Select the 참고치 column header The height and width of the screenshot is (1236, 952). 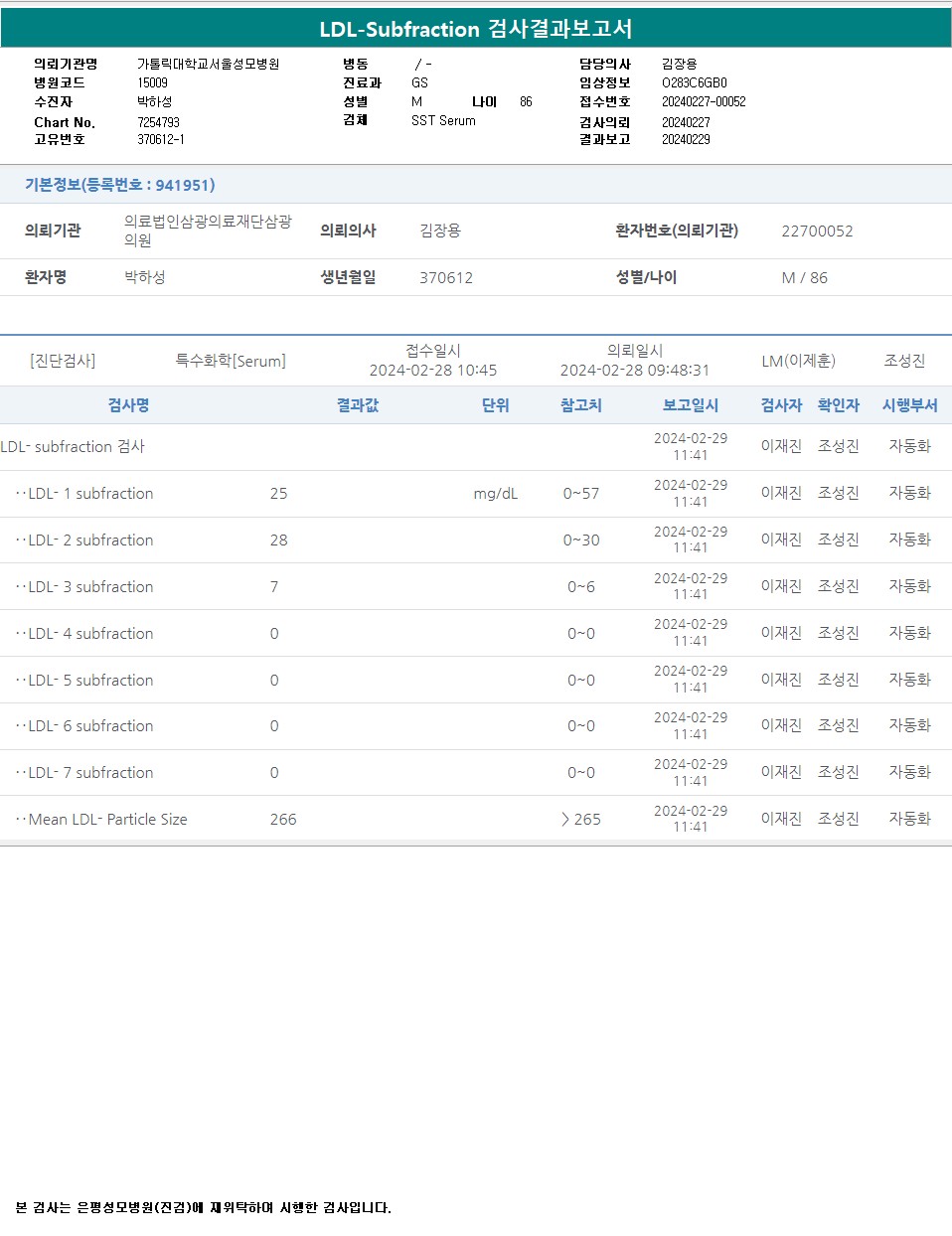(580, 405)
